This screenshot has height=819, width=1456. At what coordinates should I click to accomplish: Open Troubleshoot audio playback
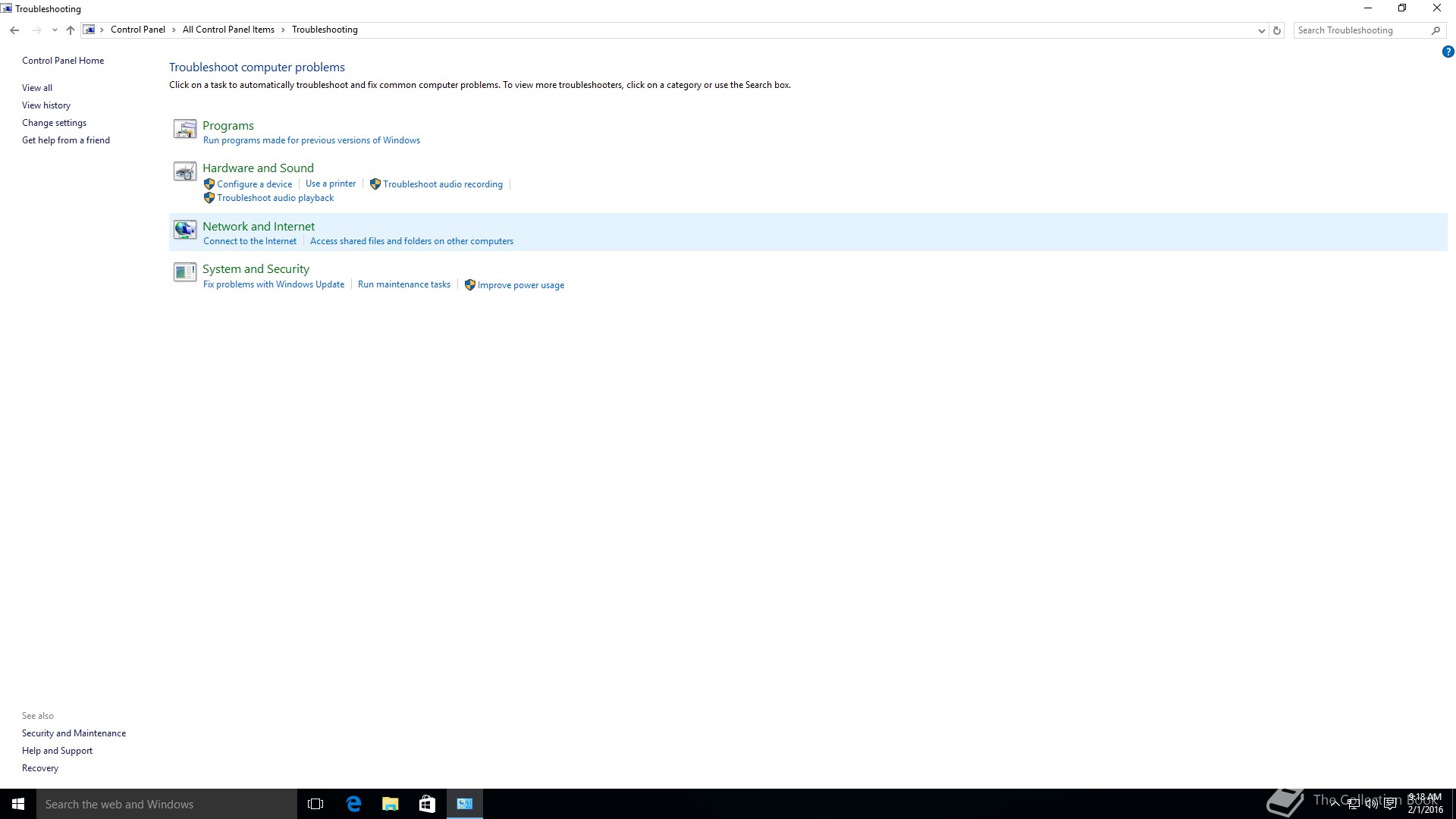click(275, 198)
